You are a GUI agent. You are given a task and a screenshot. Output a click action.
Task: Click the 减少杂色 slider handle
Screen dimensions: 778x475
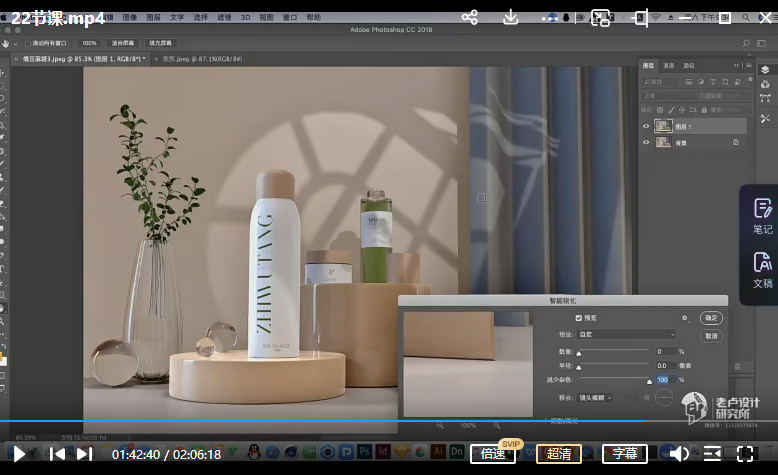point(649,381)
